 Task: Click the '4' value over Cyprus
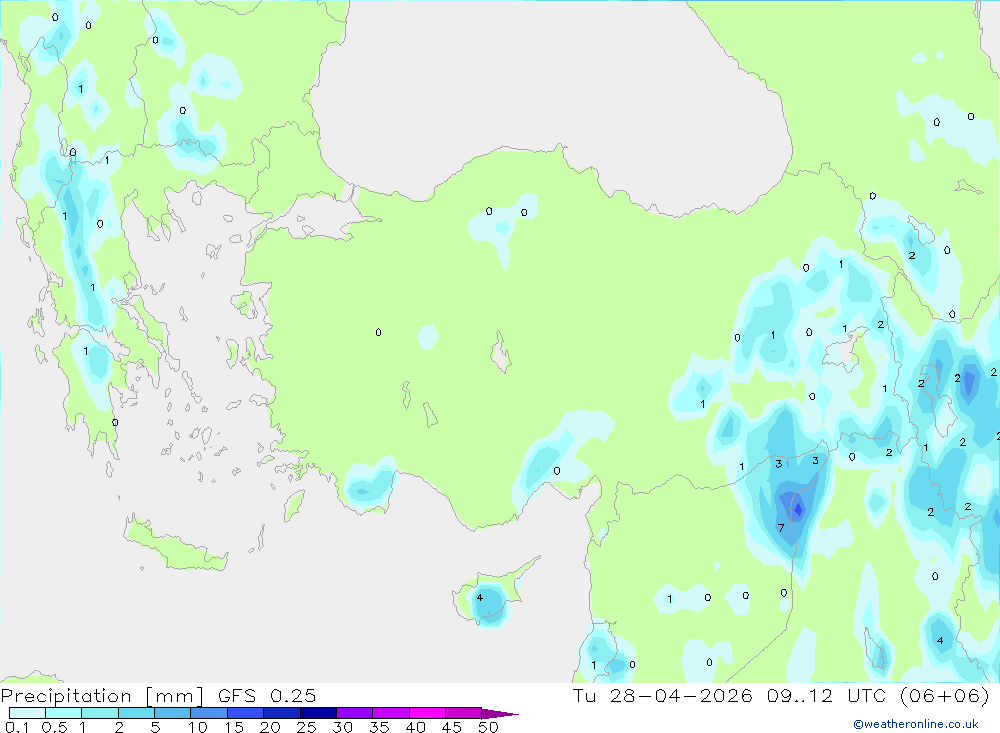point(480,598)
